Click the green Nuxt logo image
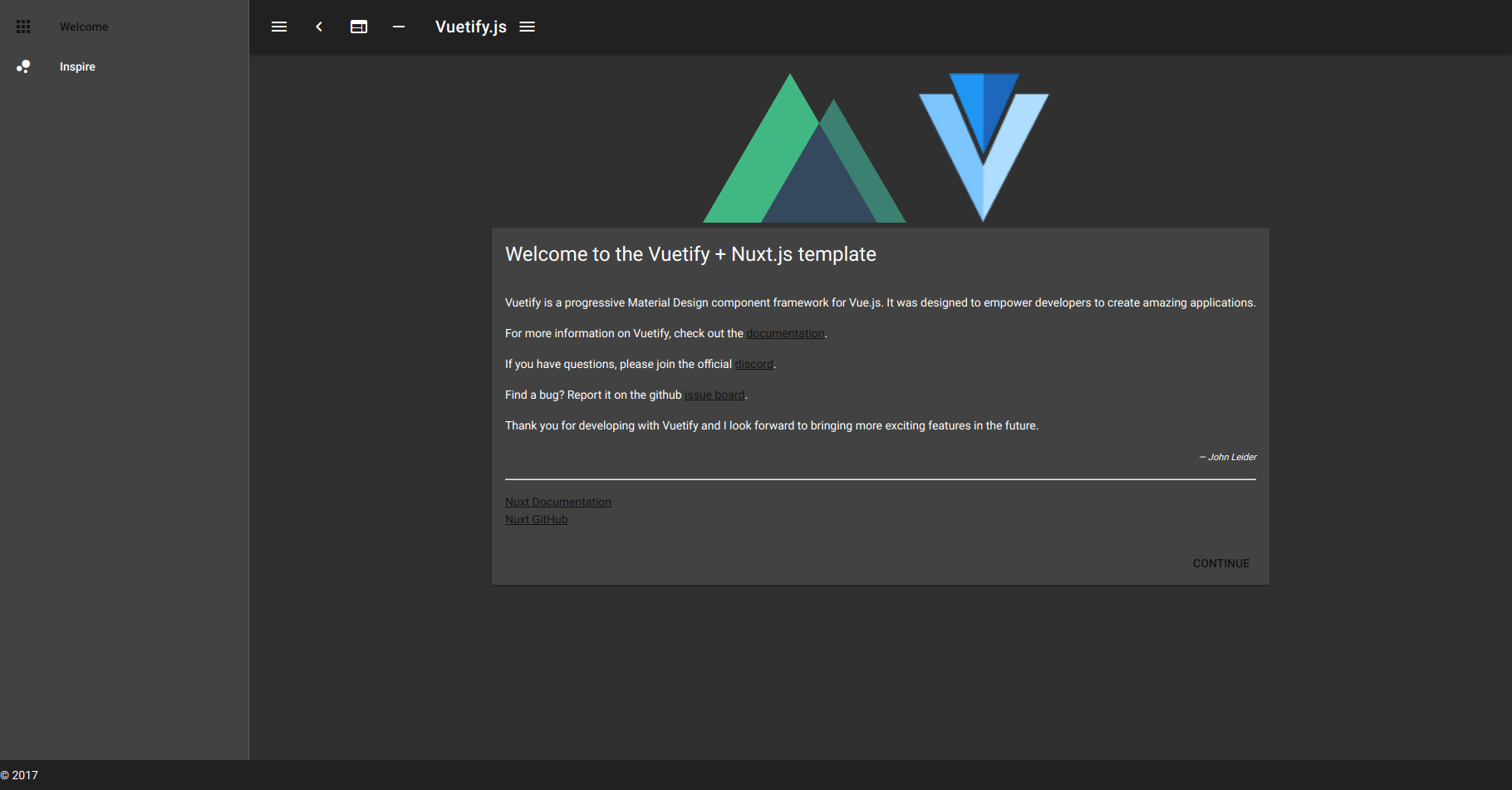The height and width of the screenshot is (790, 1512). click(x=804, y=148)
